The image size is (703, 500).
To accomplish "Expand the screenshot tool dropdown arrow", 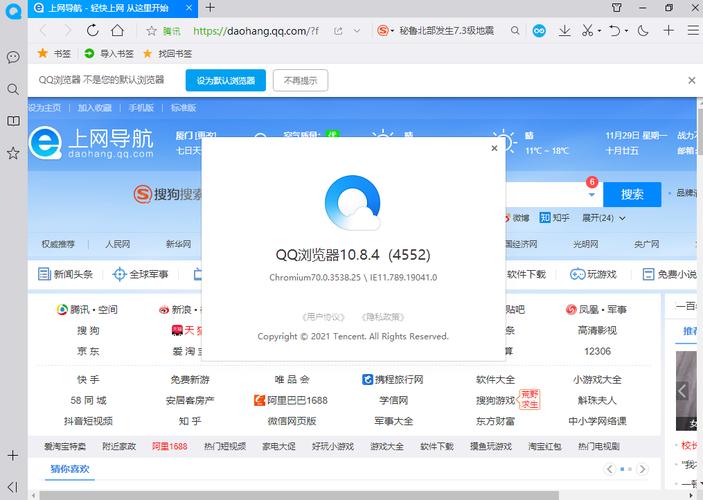I will coord(599,31).
